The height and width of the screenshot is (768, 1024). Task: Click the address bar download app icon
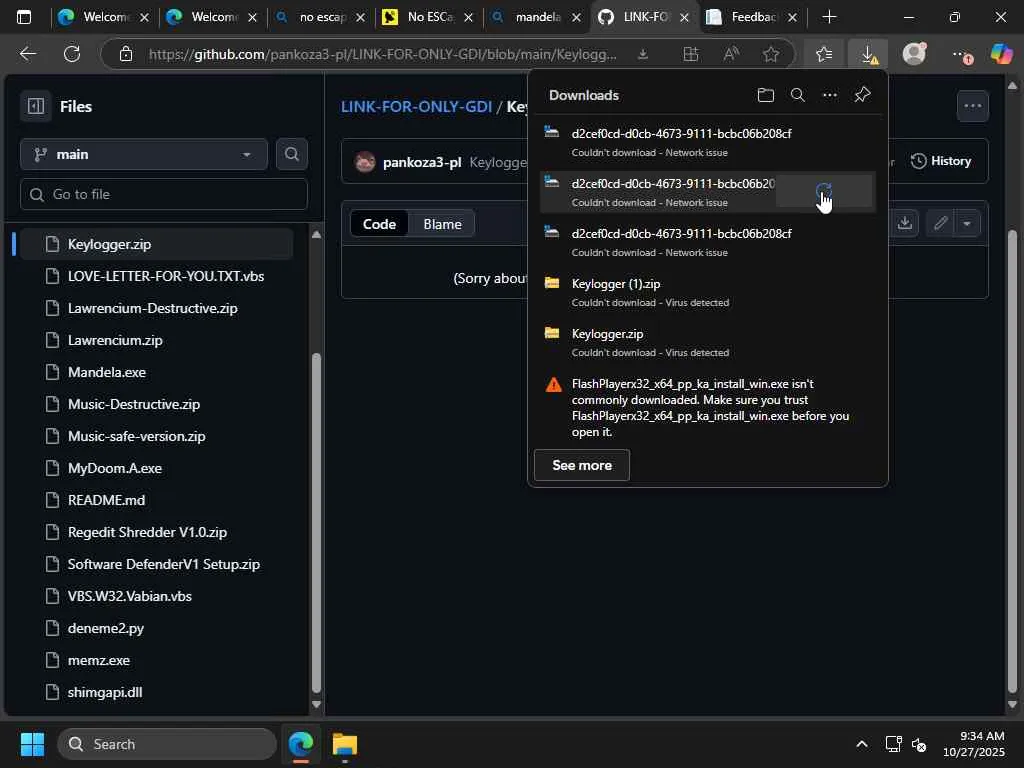(643, 54)
